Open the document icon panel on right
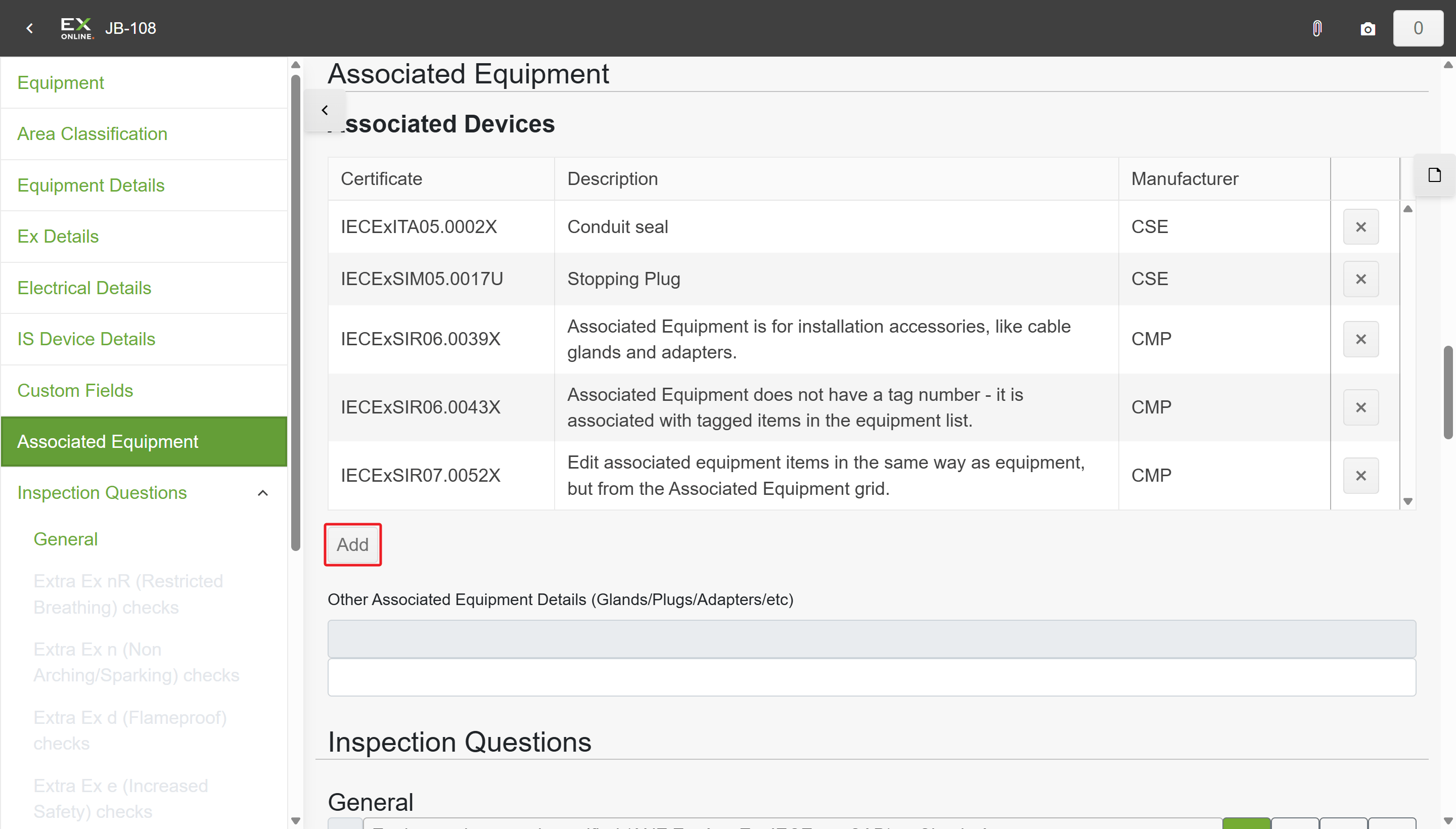Screen dimensions: 1456x829 tap(1434, 175)
